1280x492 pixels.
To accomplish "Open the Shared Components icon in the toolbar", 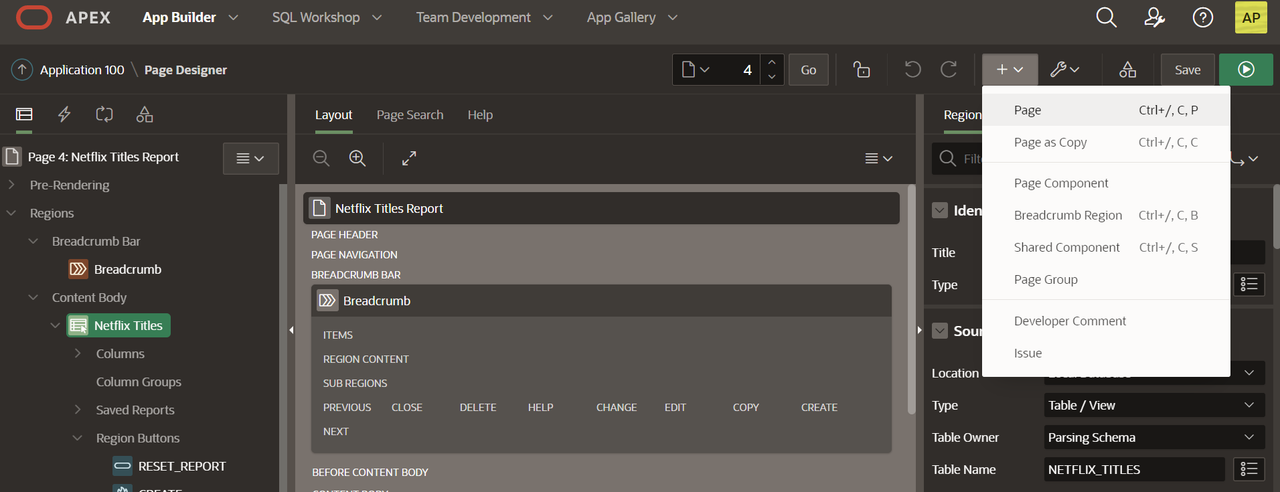I will tap(1128, 69).
